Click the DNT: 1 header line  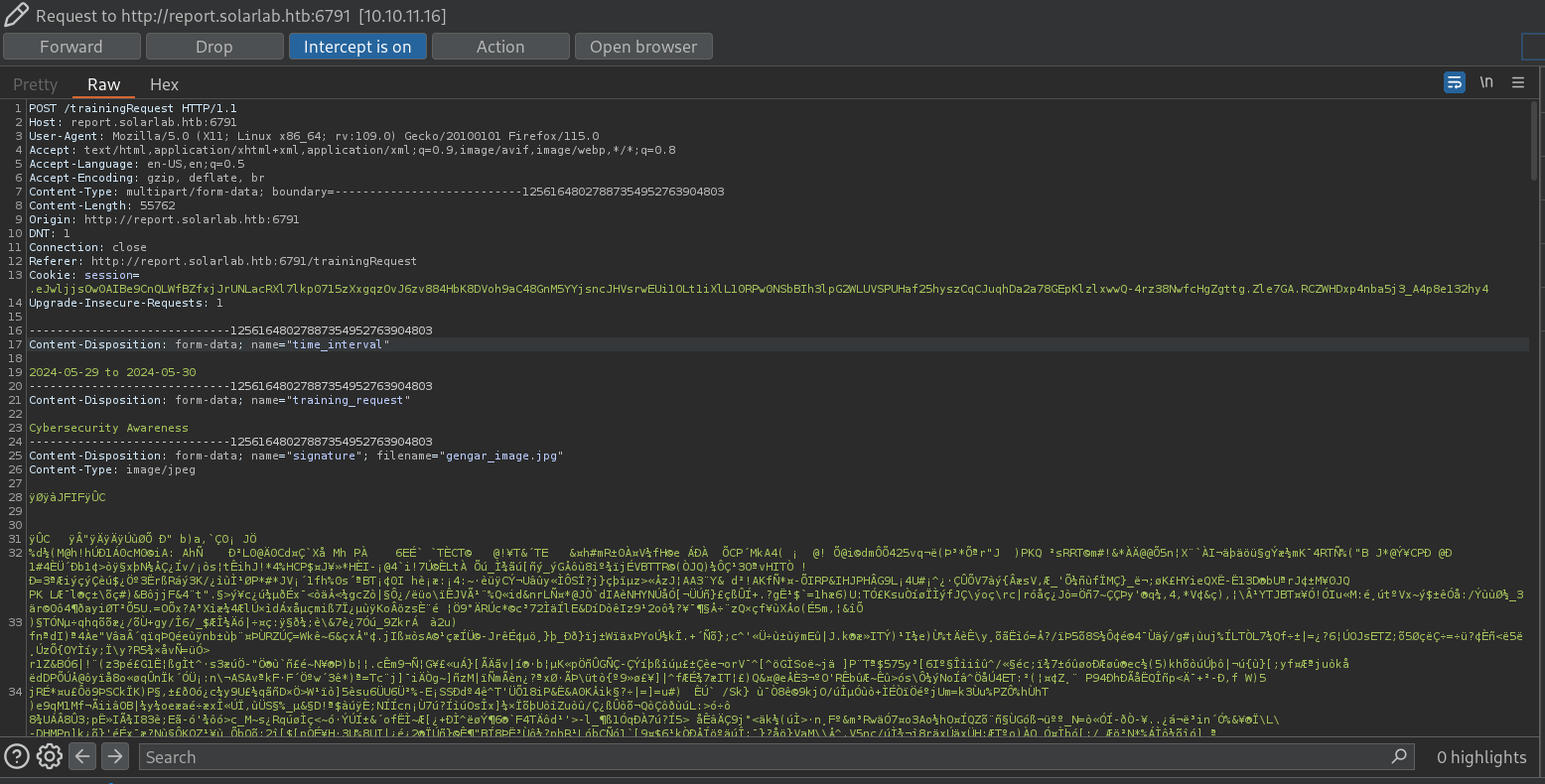50,233
